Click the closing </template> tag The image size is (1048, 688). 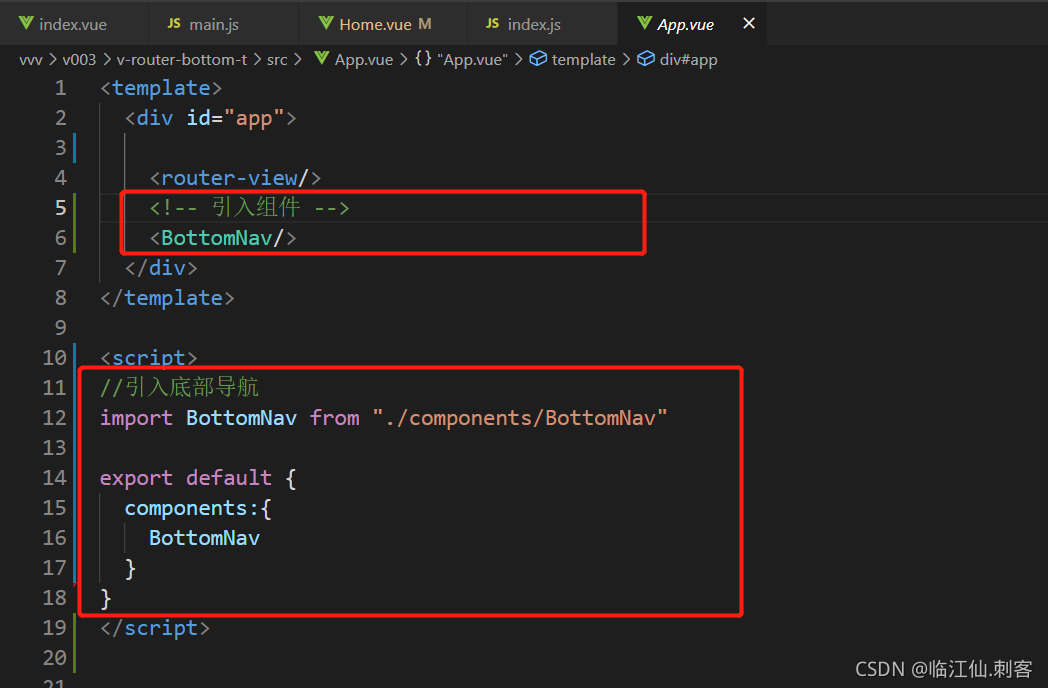[167, 298]
